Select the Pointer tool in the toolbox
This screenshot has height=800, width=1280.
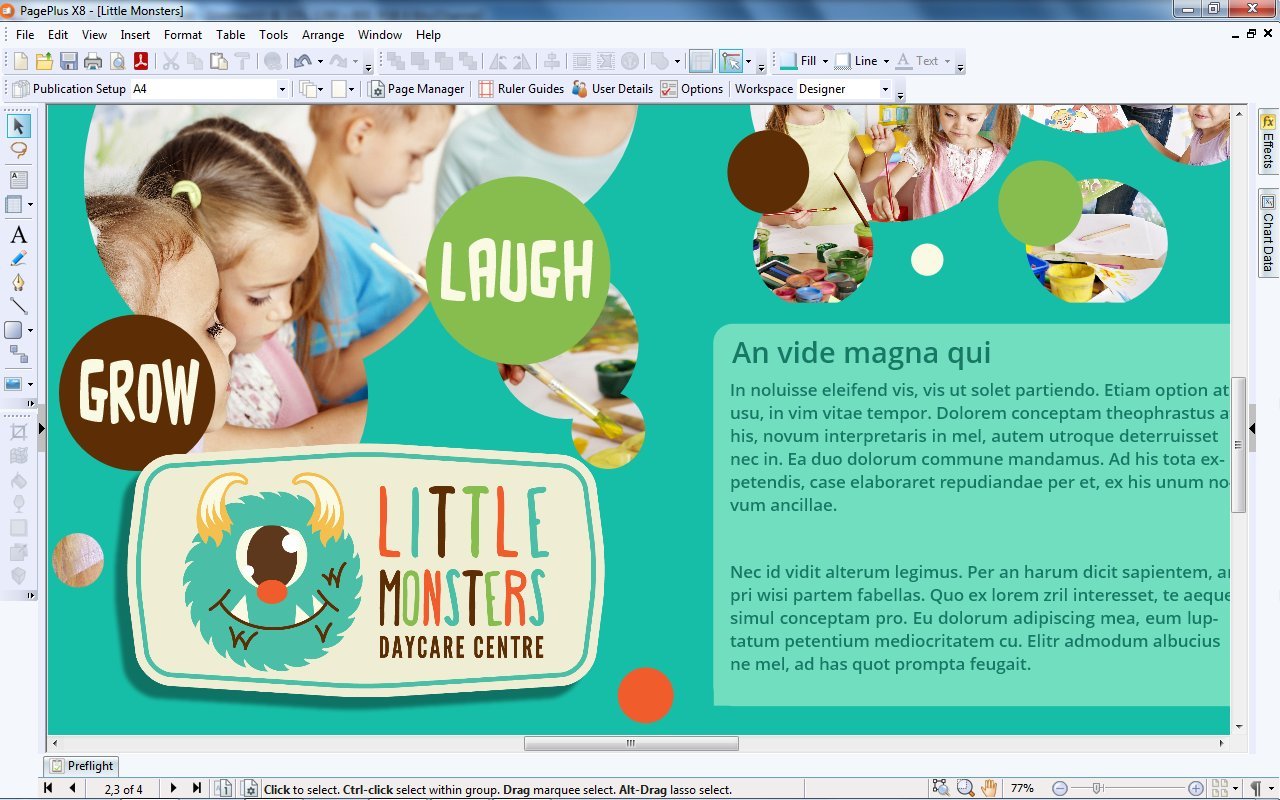coord(19,126)
